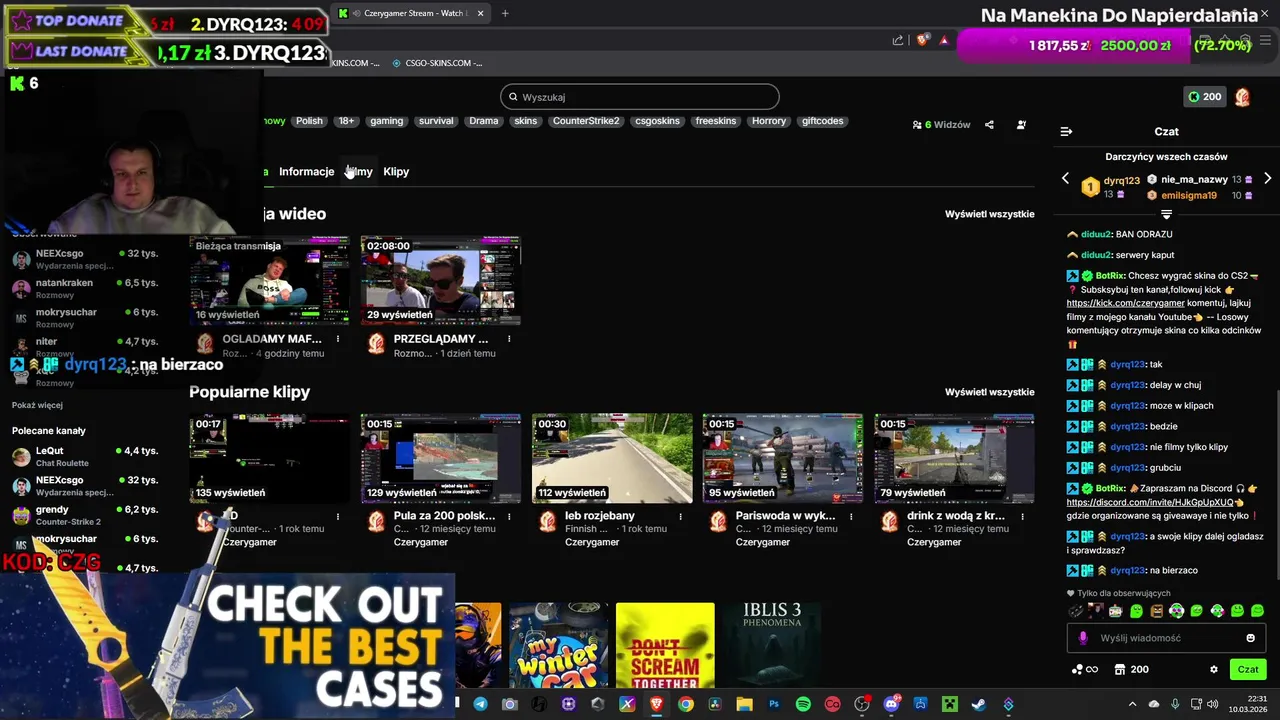Collapse the chat panel with the arrow icon
1280x720 pixels.
coord(1066,131)
